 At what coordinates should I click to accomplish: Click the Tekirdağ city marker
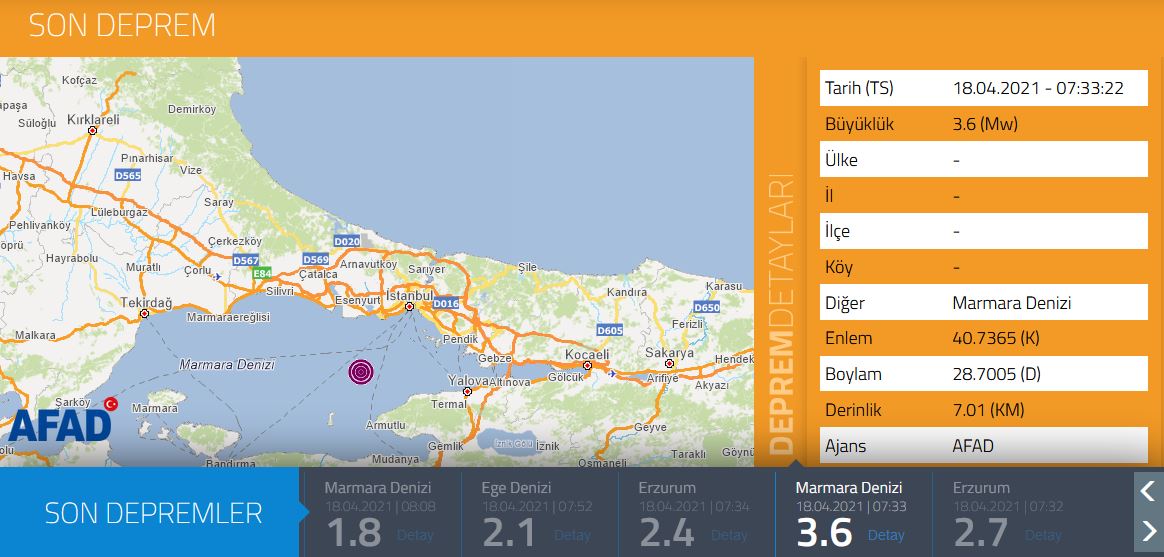[145, 313]
